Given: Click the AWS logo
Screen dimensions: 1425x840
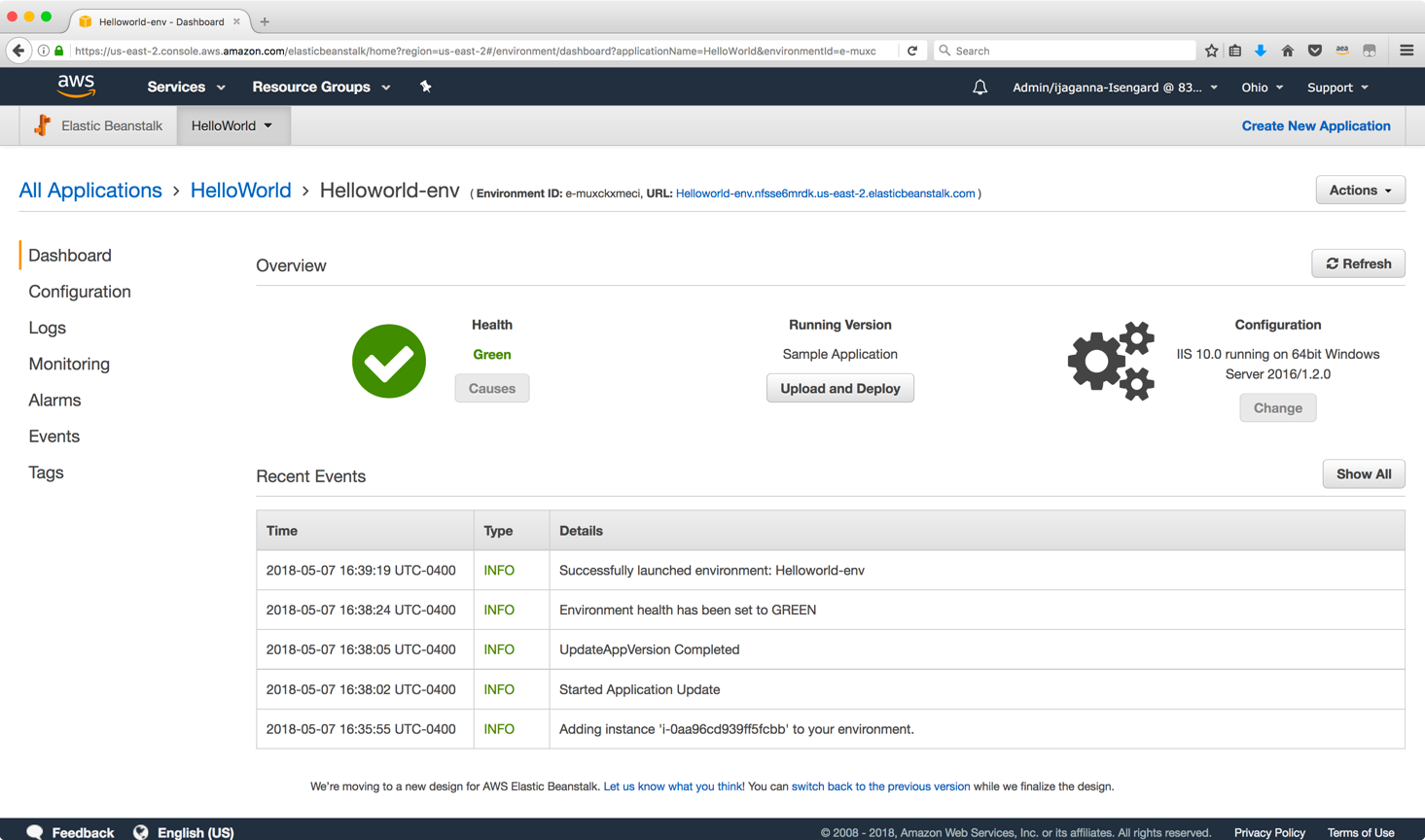Looking at the screenshot, I should [76, 87].
